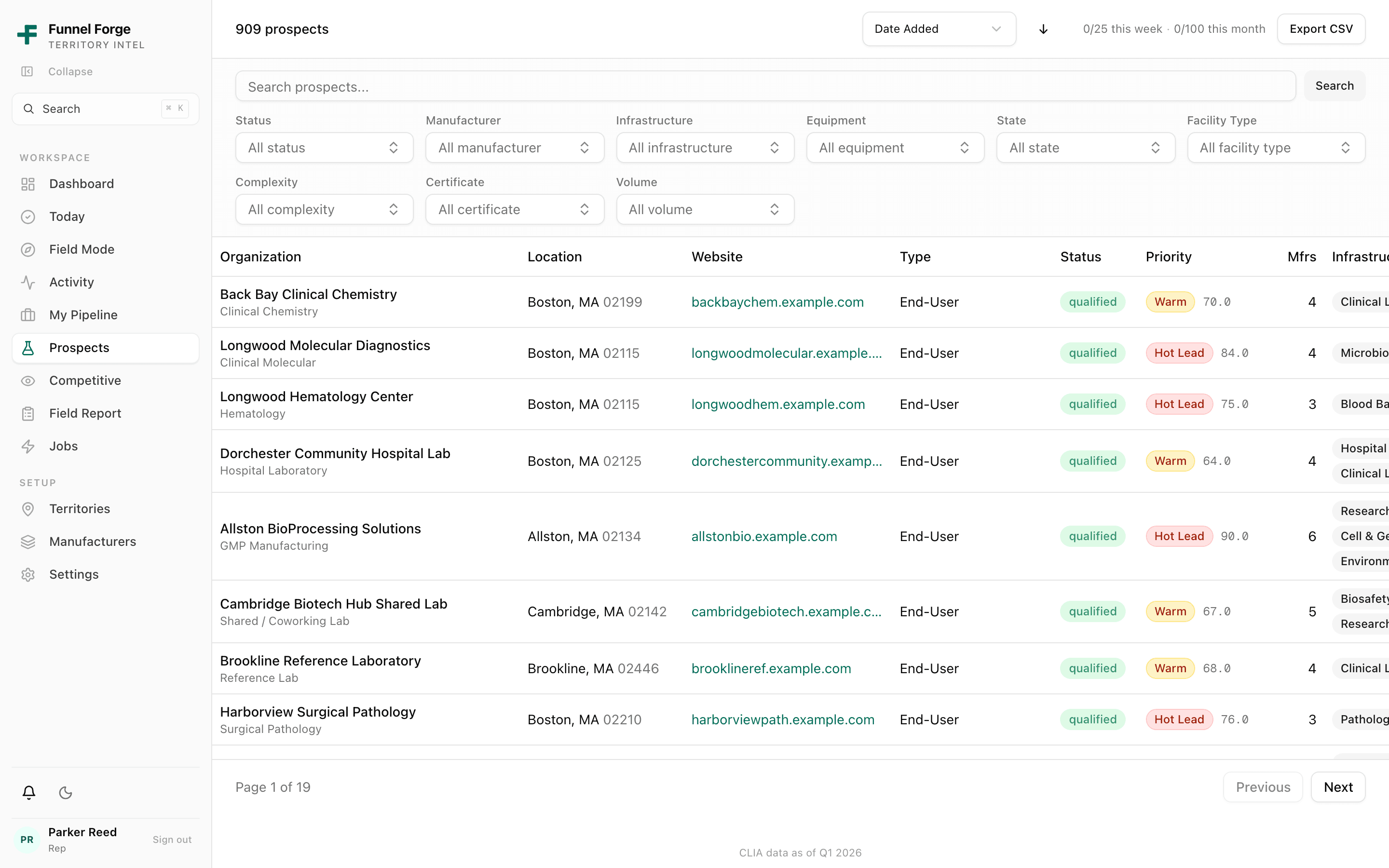Open the All state filter
Viewport: 1389px width, 868px height.
[1086, 148]
